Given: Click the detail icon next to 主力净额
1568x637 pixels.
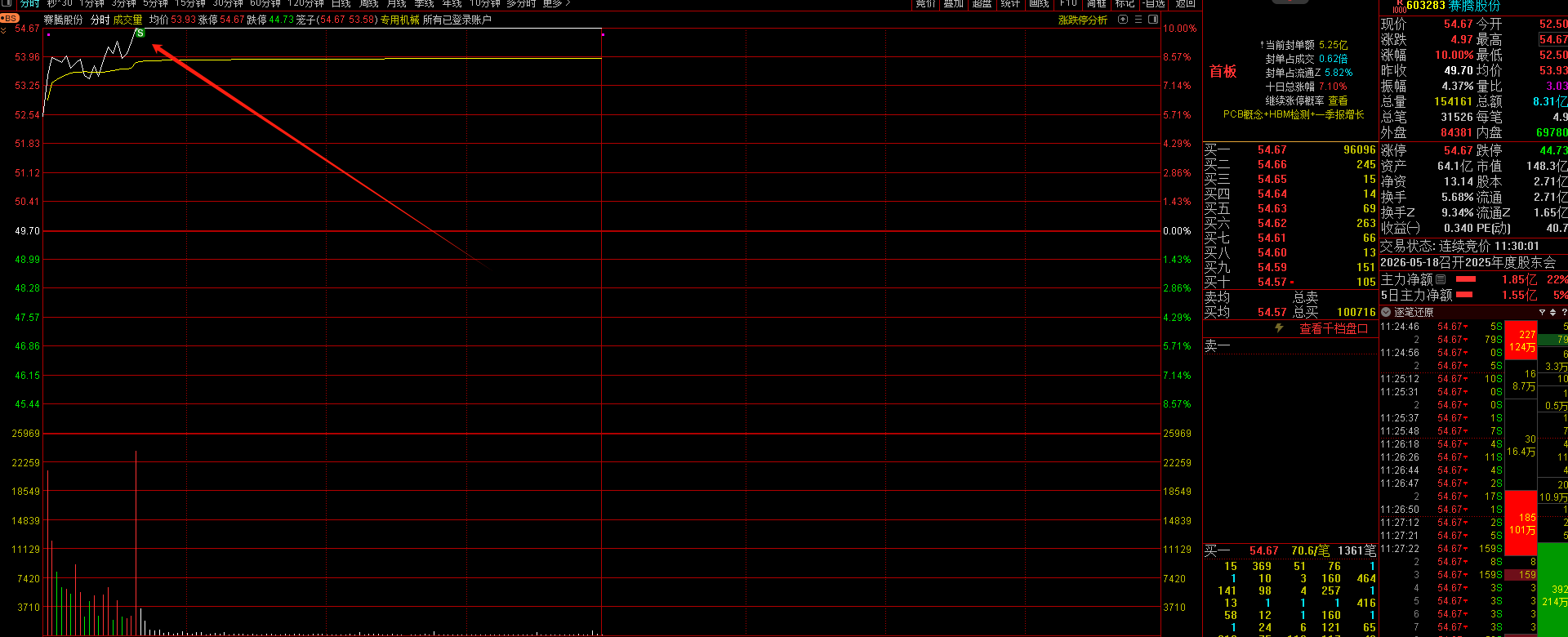Looking at the screenshot, I should coord(1441,279).
